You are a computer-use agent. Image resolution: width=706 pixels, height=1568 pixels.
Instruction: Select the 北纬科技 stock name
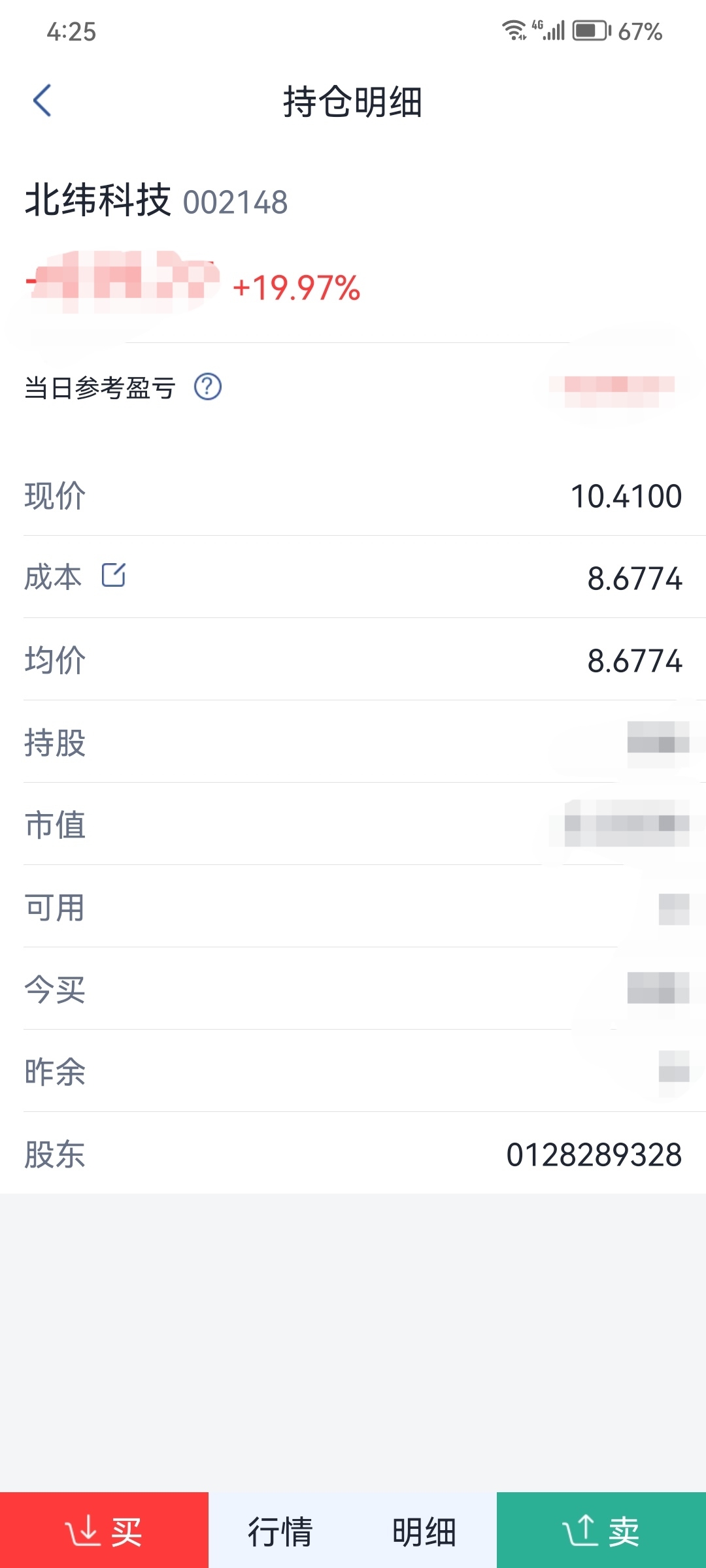point(98,200)
